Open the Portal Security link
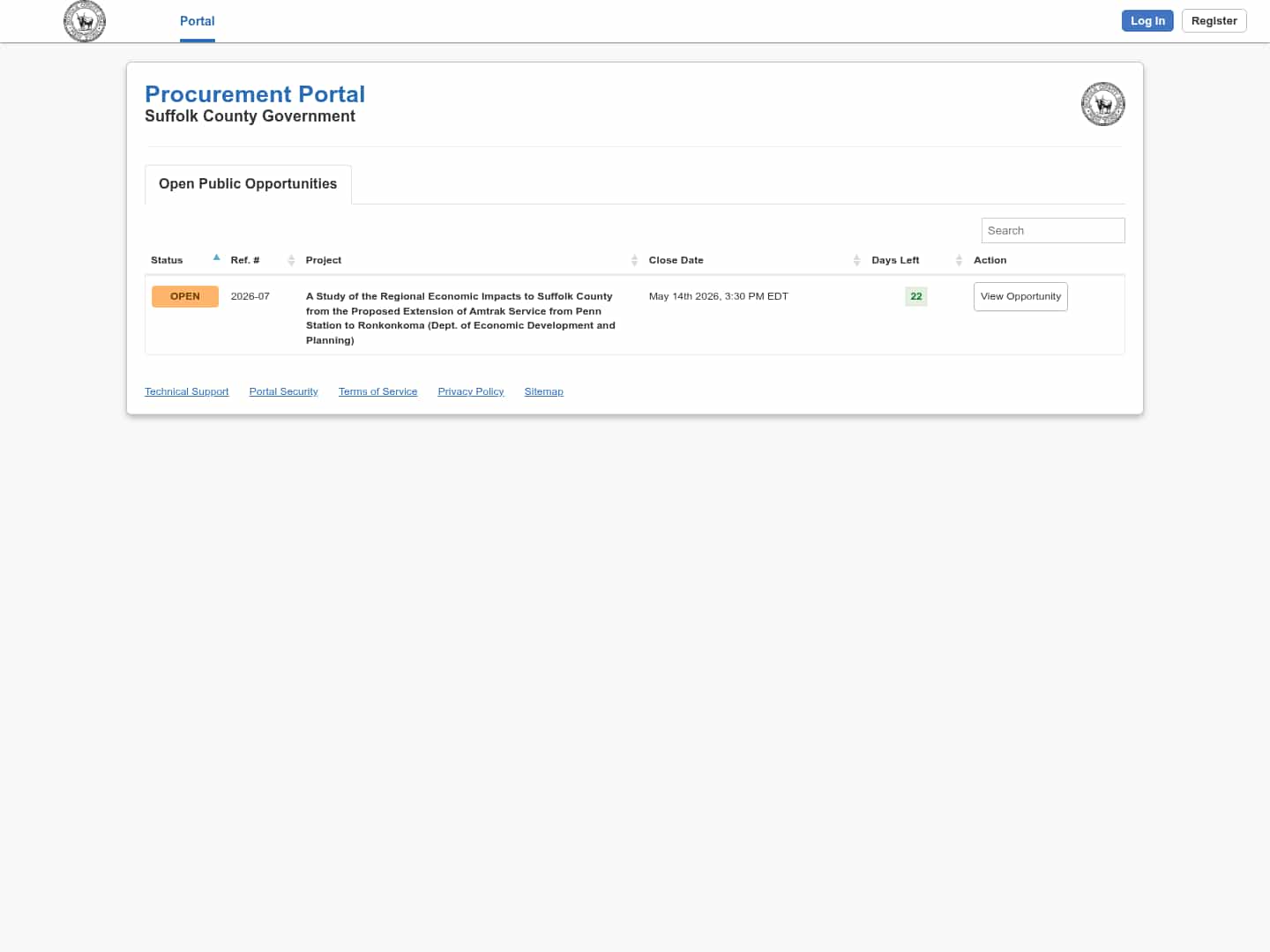 283,391
